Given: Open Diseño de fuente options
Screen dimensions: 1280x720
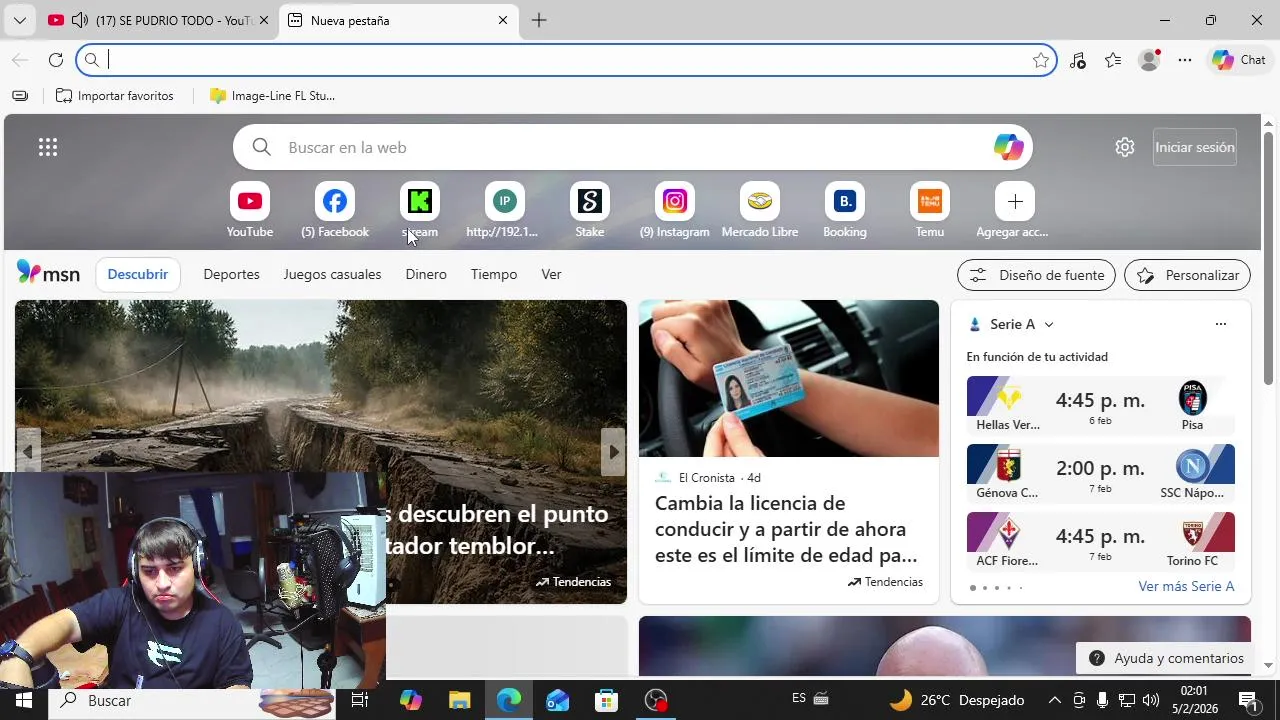Looking at the screenshot, I should (x=1036, y=275).
